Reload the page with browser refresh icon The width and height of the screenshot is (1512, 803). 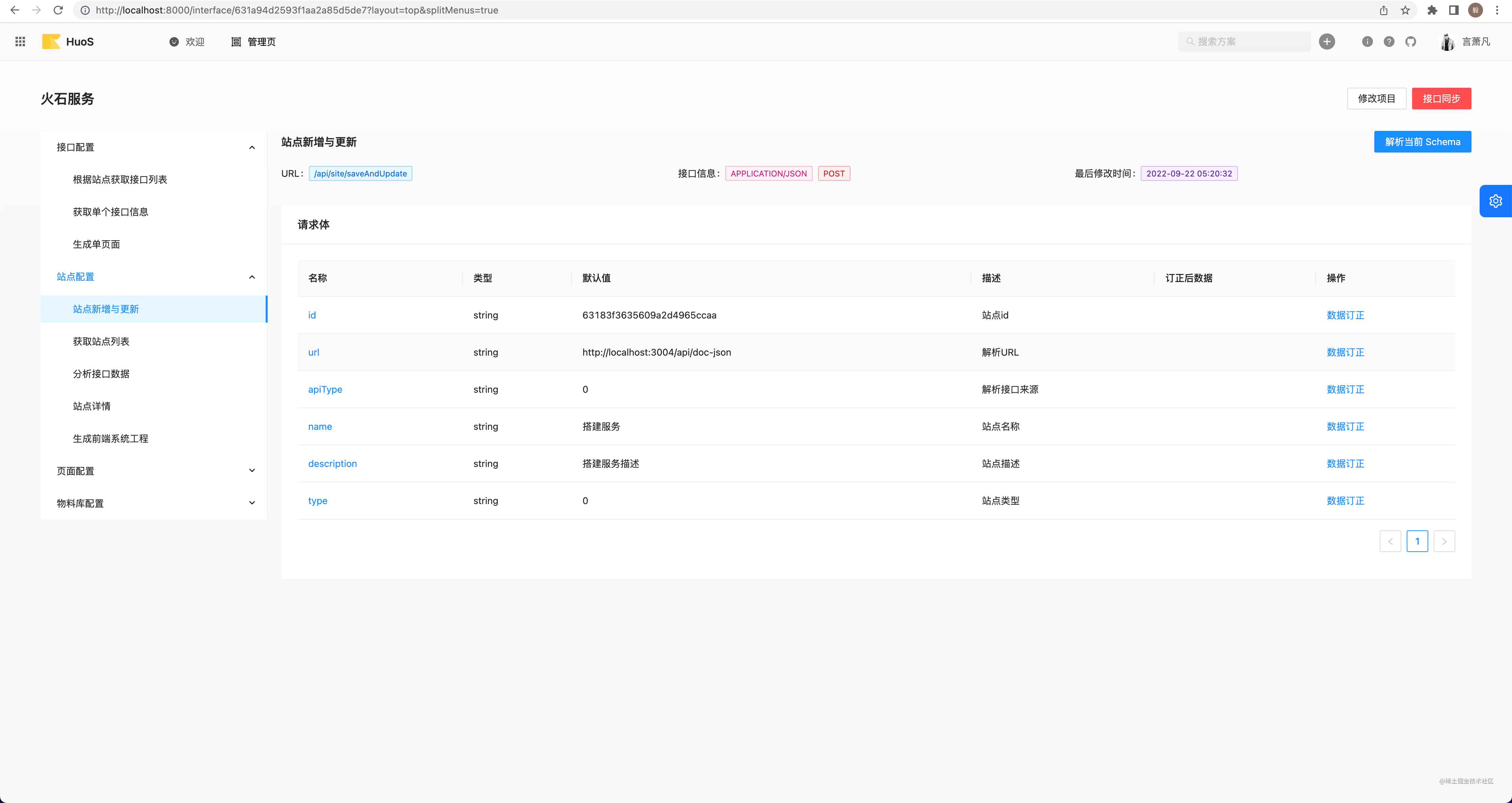pos(57,10)
